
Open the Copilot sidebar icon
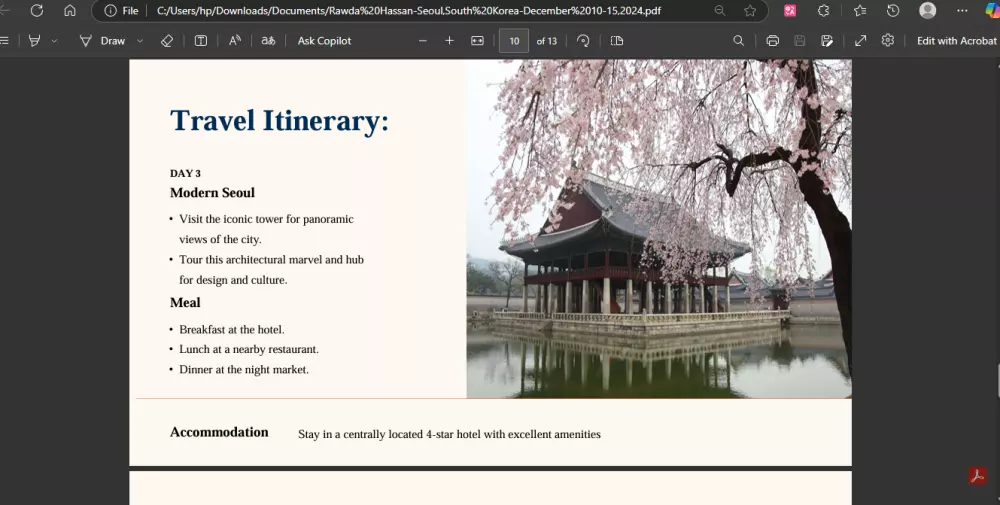(992, 11)
